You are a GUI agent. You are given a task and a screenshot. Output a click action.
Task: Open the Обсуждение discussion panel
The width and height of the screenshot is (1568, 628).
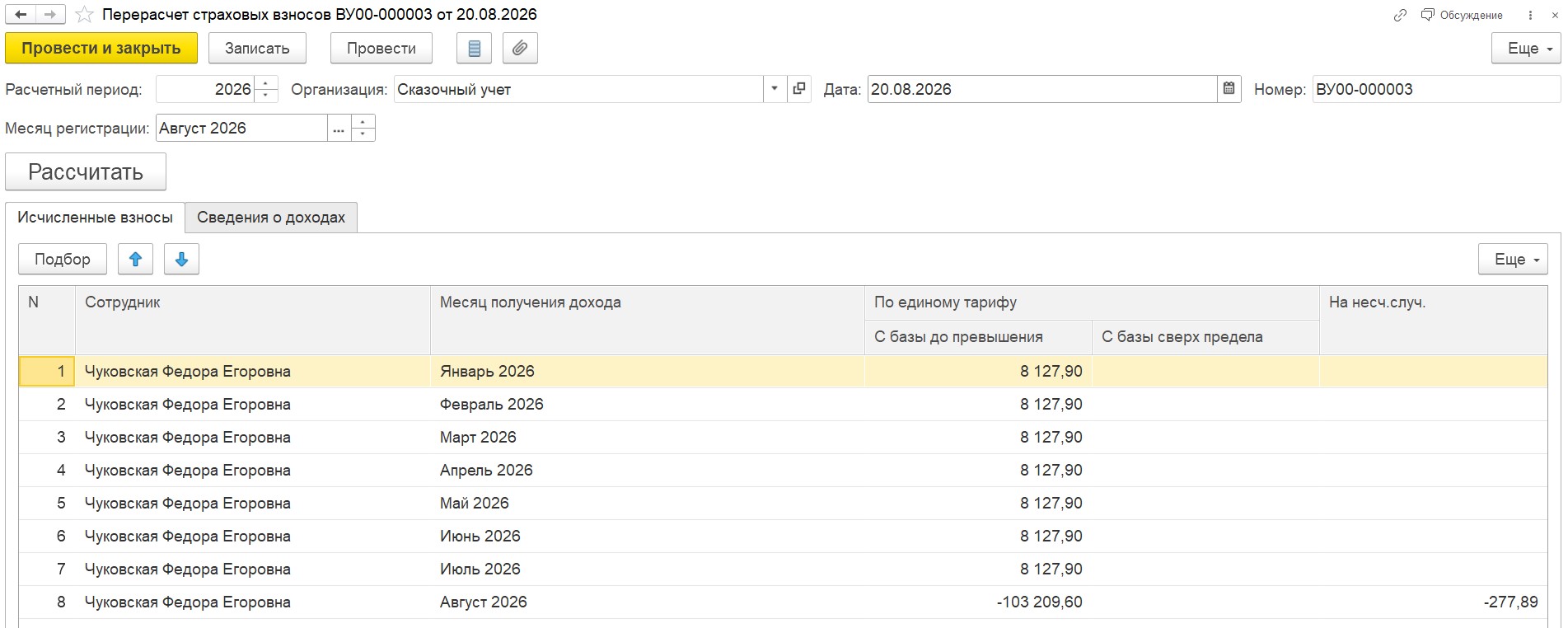click(x=1462, y=15)
